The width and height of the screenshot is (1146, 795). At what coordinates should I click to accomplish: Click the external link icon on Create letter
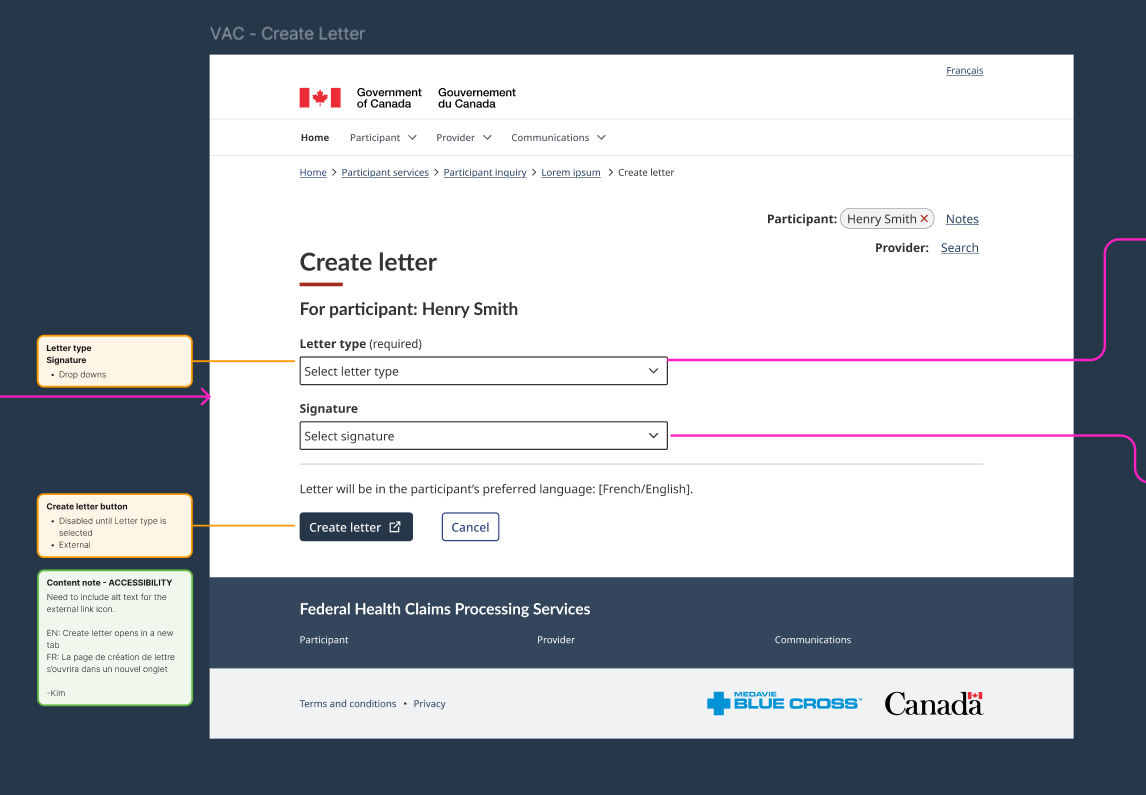[395, 527]
